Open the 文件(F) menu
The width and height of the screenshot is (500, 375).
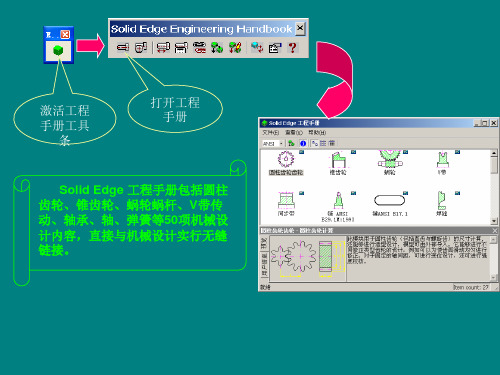coord(270,133)
